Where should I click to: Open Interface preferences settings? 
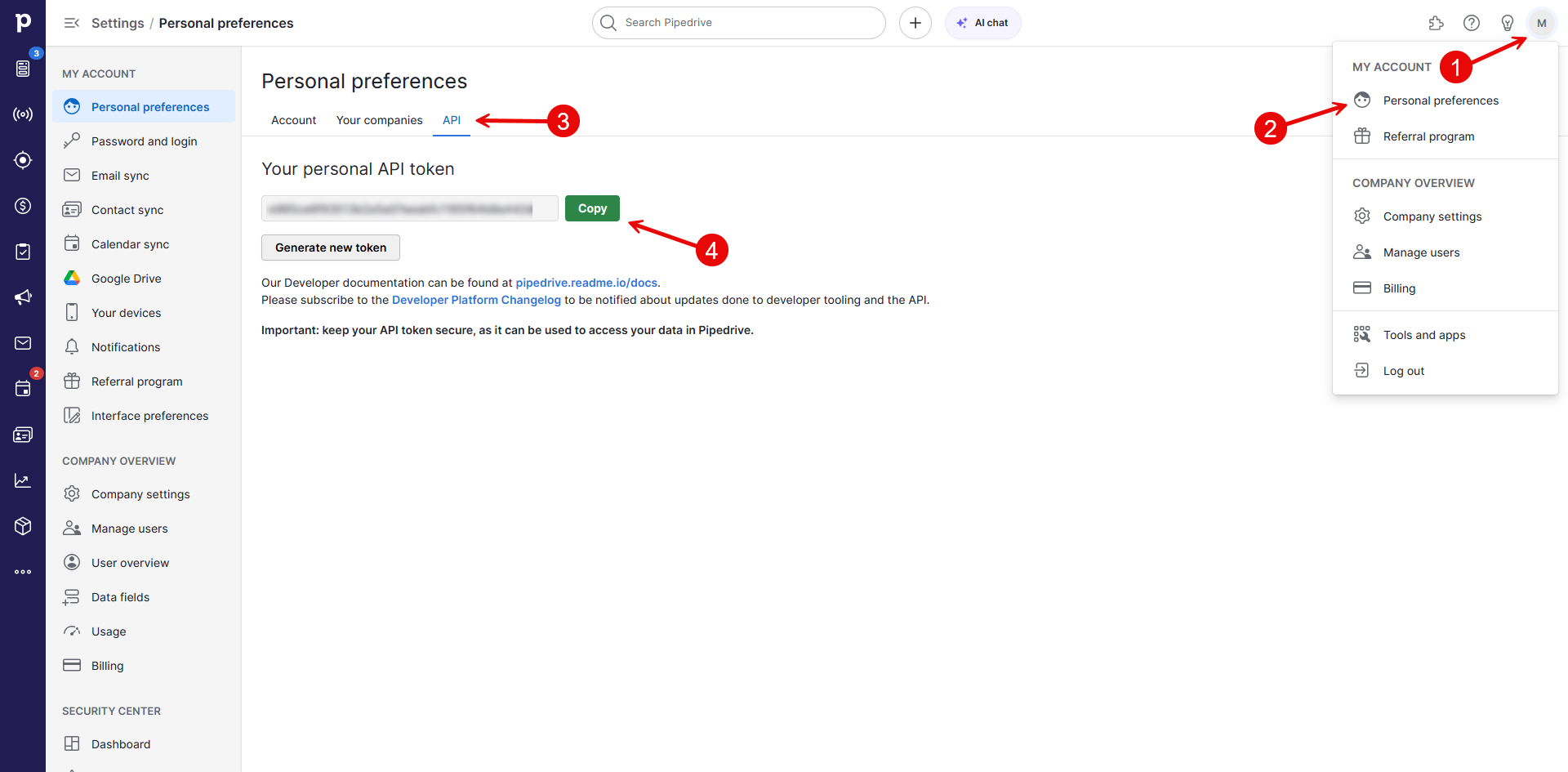coord(144,416)
